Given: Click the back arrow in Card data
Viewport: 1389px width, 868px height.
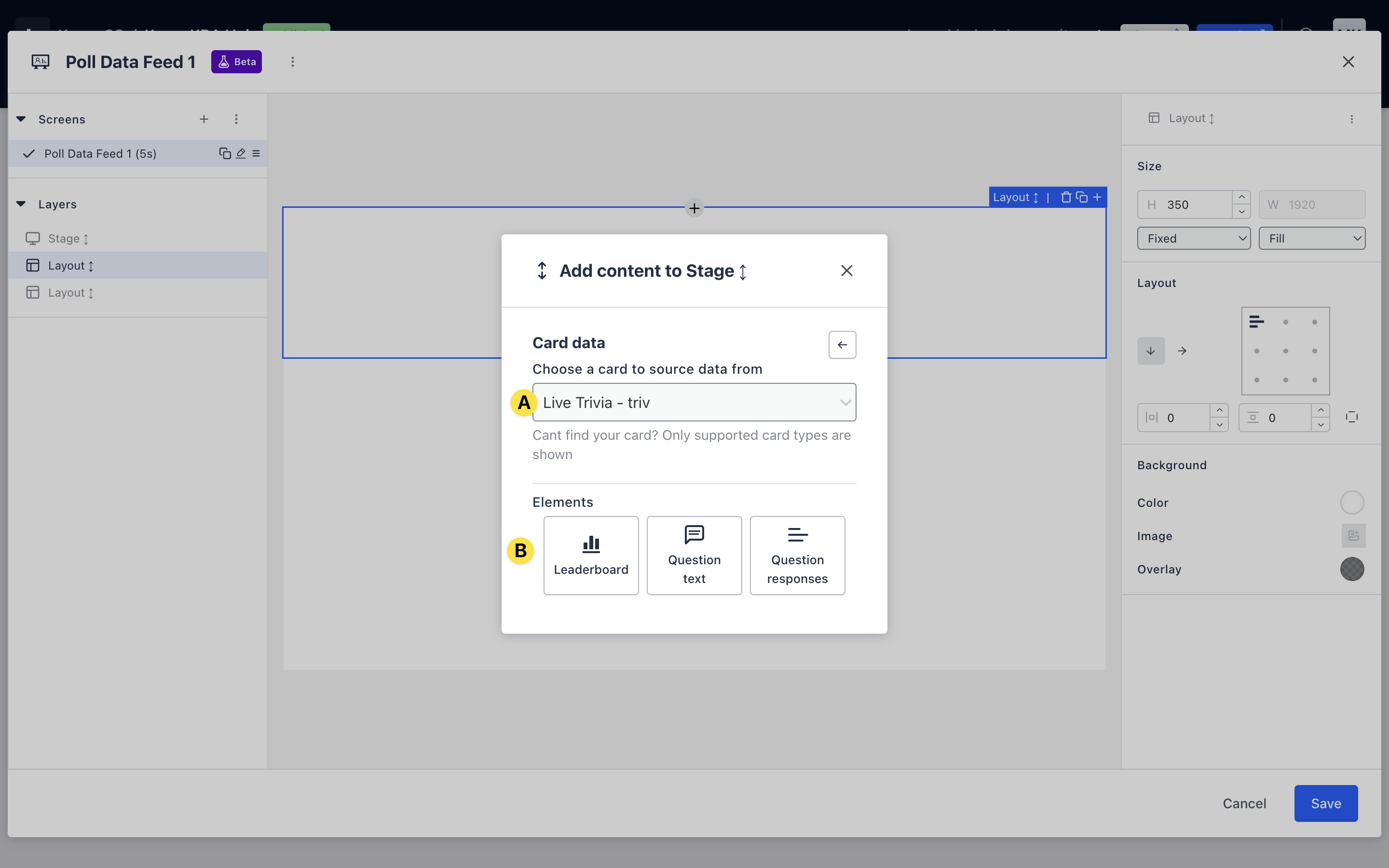Looking at the screenshot, I should (x=842, y=344).
